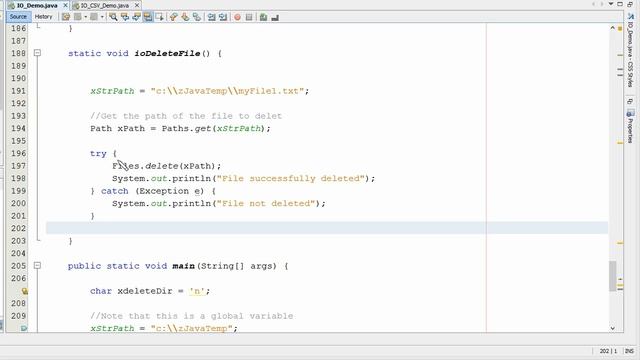The height and width of the screenshot is (360, 640).
Task: Click Files.delete(xPath) statement
Action: [x=167, y=166]
